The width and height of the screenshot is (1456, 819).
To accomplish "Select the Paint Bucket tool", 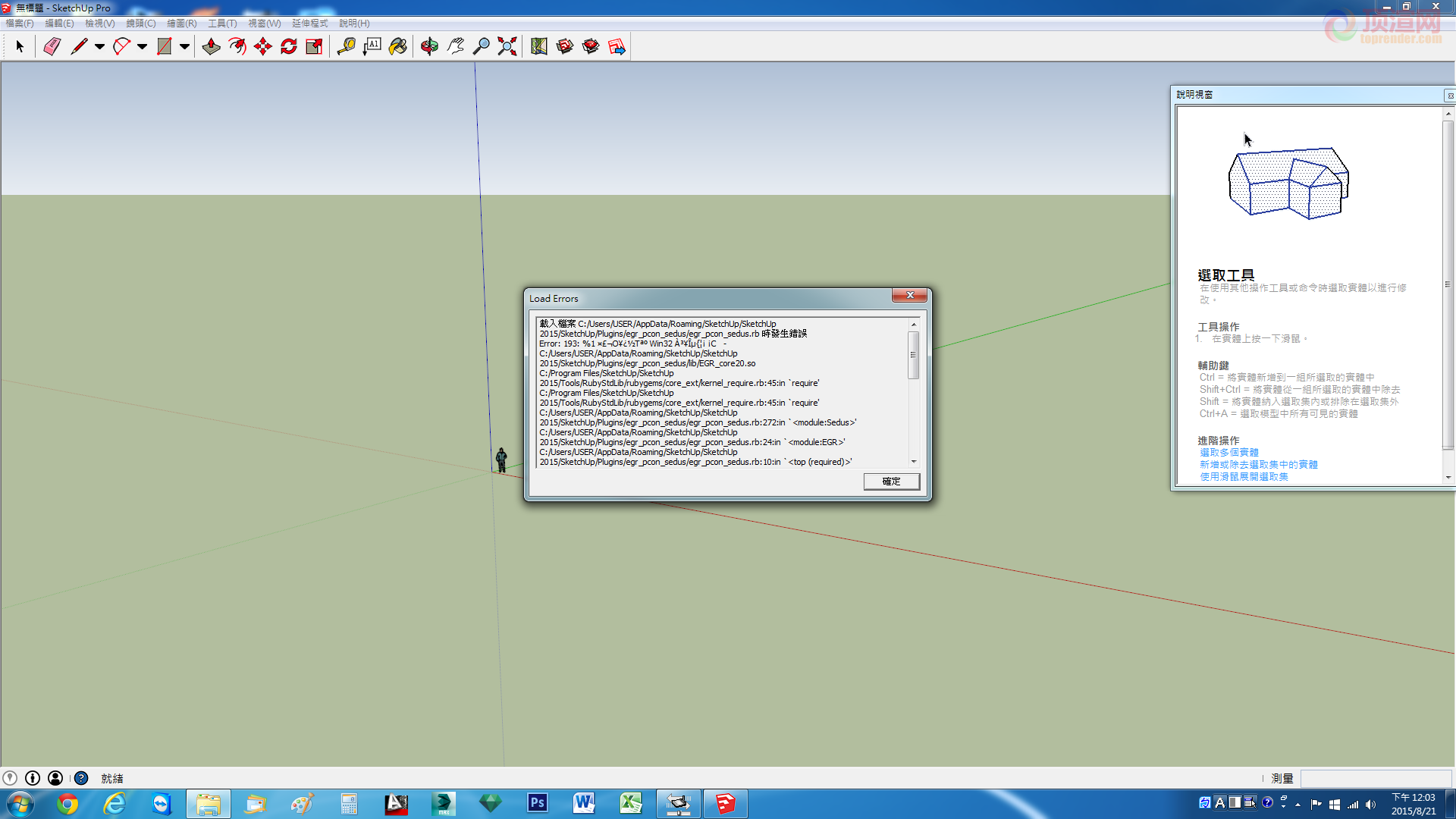I will pos(398,47).
